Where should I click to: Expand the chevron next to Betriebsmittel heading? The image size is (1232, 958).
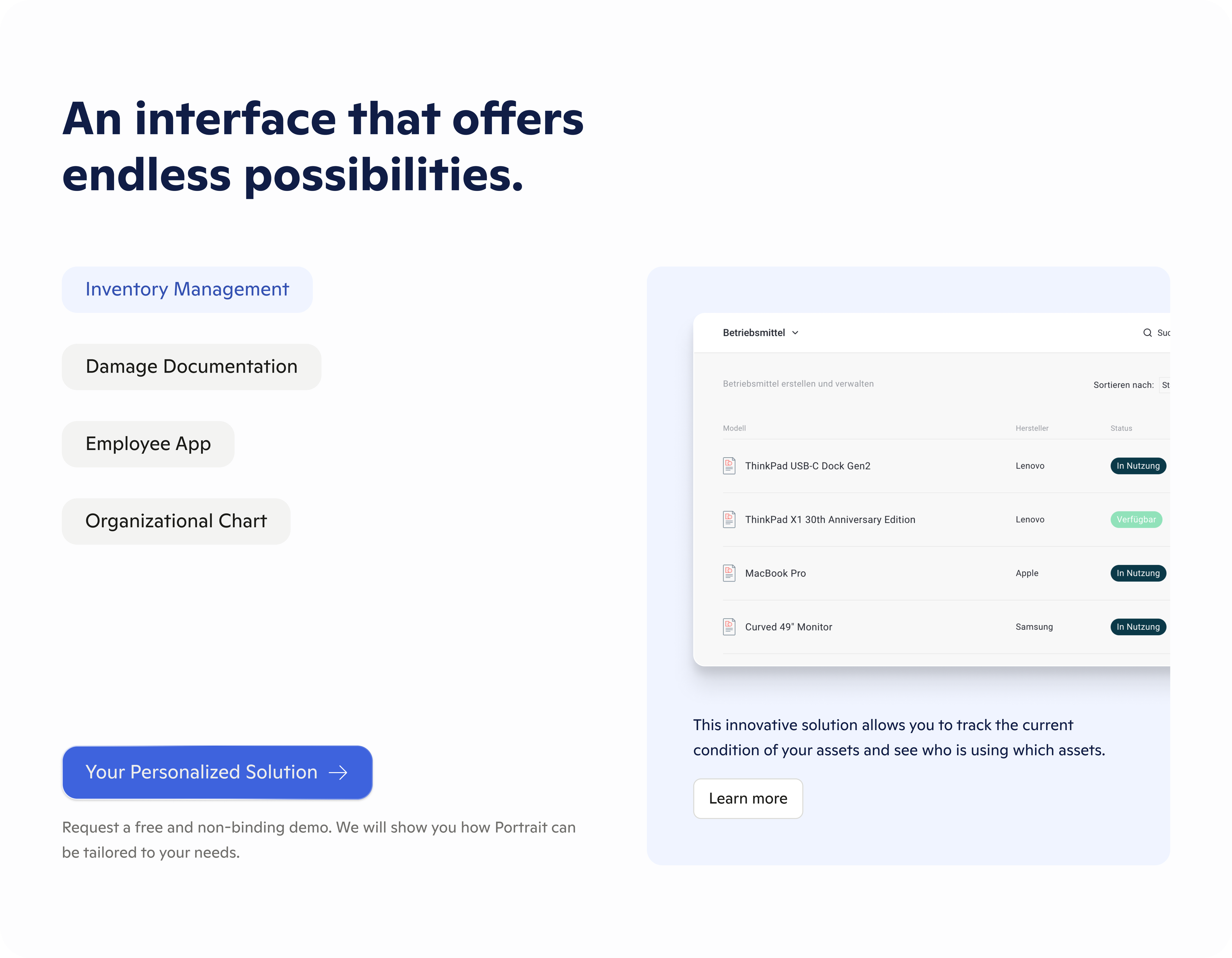point(795,333)
